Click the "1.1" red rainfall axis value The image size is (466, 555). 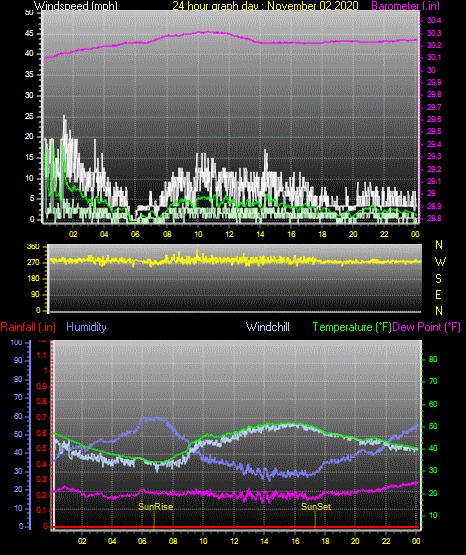[42, 355]
